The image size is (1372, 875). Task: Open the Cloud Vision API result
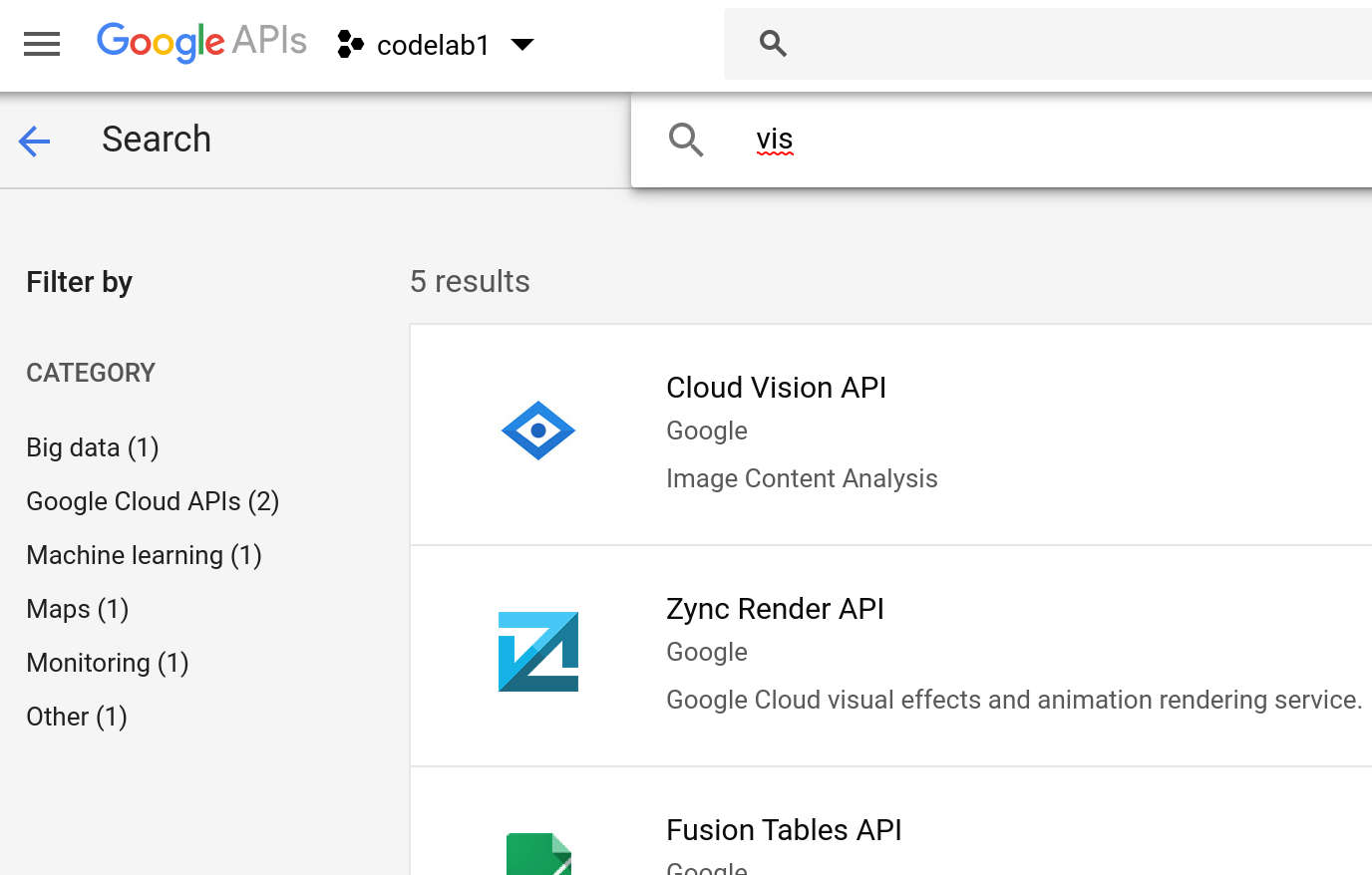(776, 388)
